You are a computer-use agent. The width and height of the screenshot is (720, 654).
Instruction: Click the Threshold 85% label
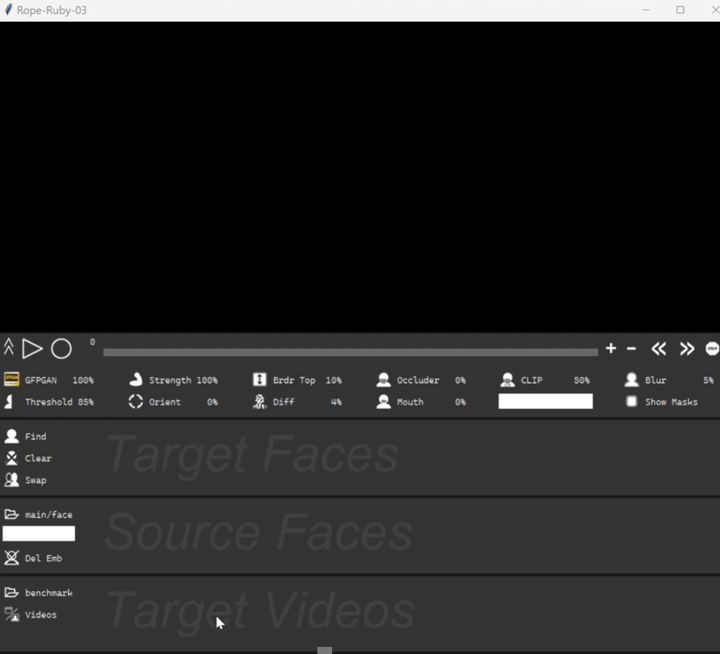[59, 402]
